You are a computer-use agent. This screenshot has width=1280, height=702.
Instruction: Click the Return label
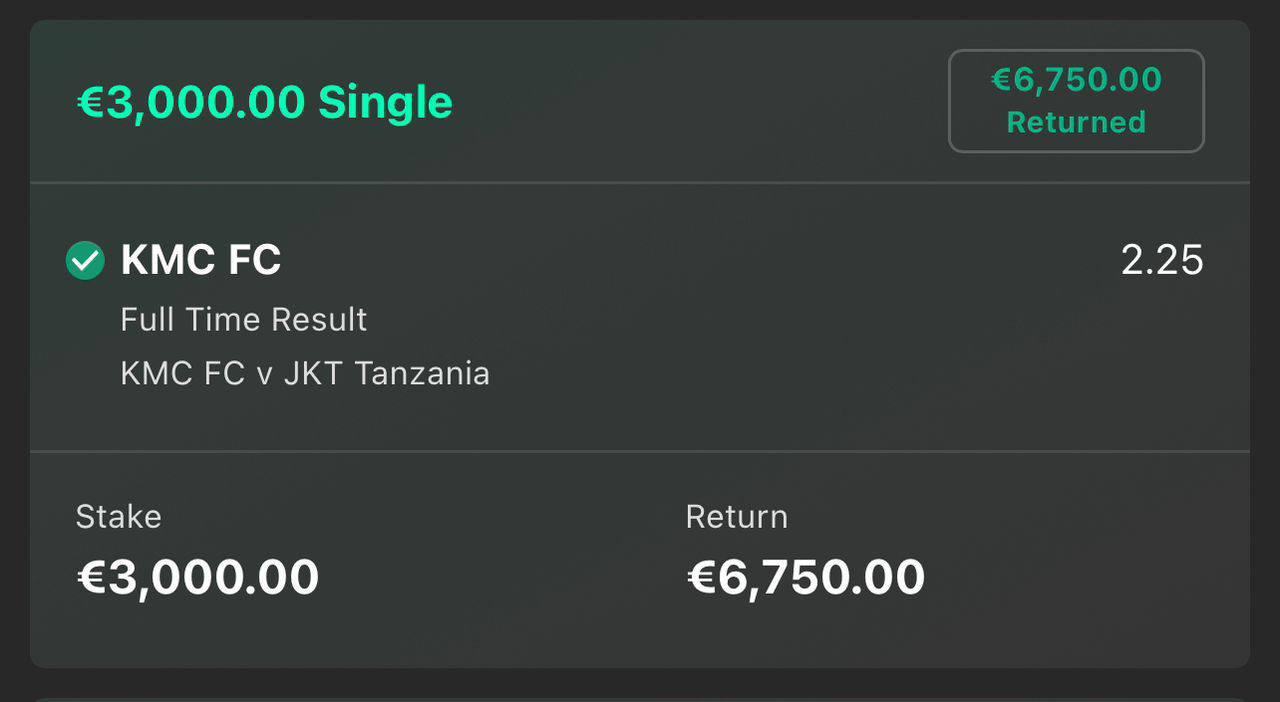[x=737, y=517]
